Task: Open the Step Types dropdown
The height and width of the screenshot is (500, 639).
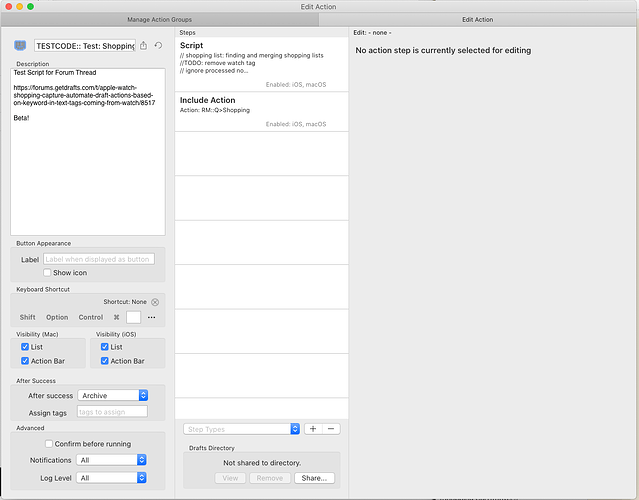Action: tap(242, 429)
